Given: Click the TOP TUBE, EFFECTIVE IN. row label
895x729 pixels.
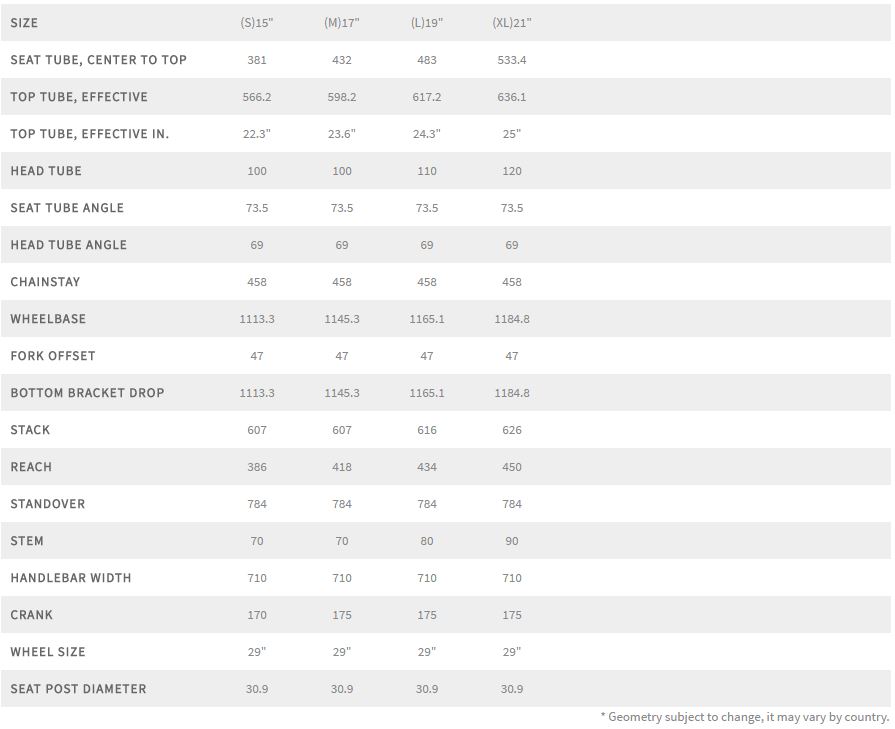Looking at the screenshot, I should pyautogui.click(x=90, y=134).
